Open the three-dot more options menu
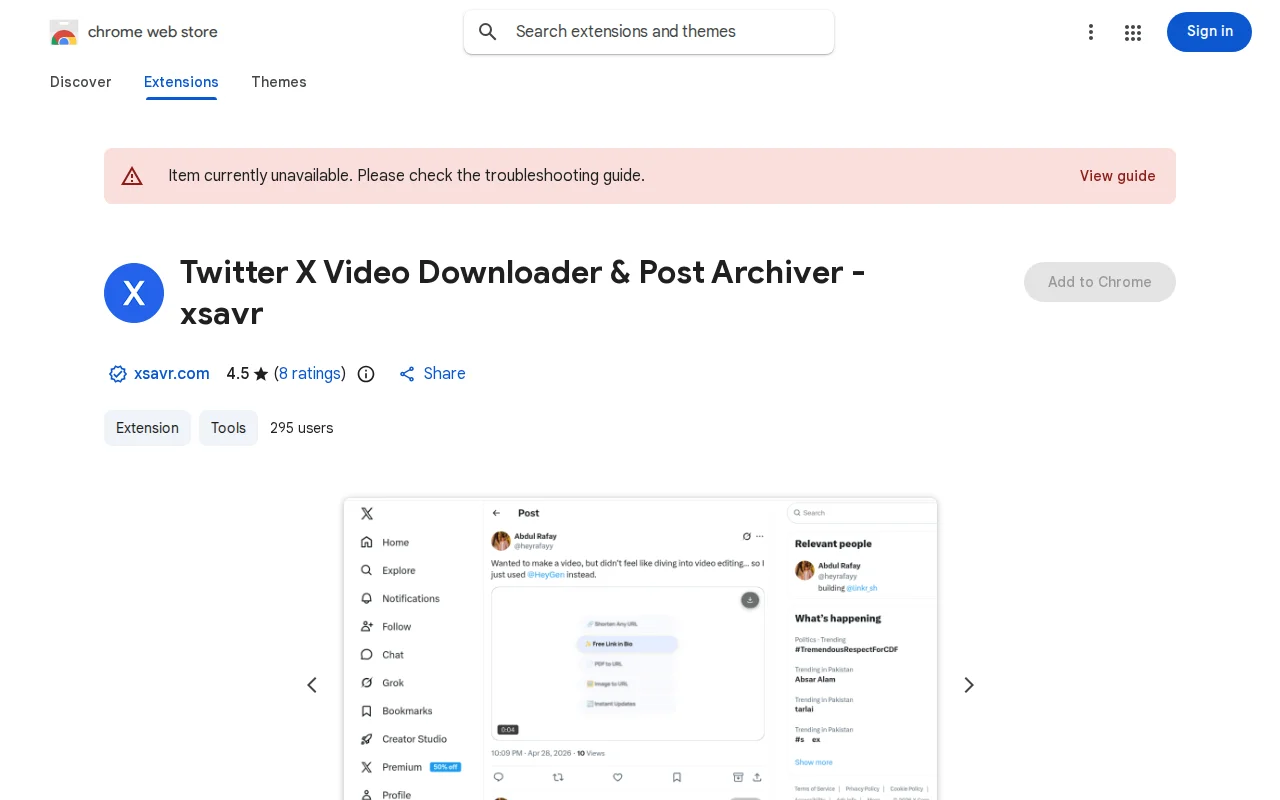The height and width of the screenshot is (800, 1280). (x=1091, y=32)
